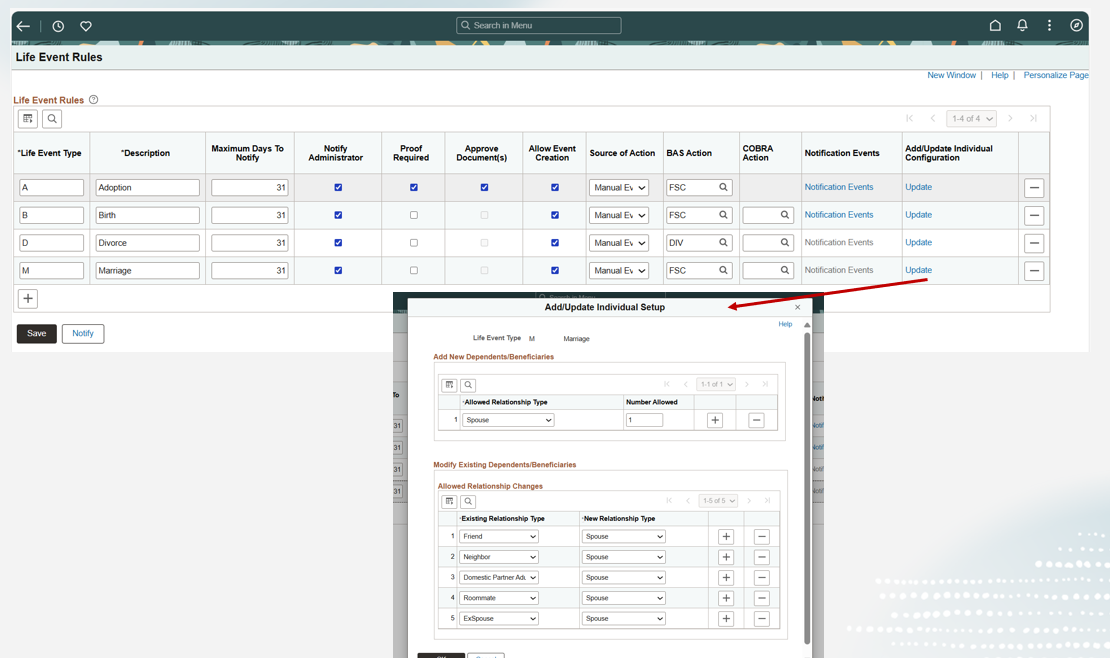This screenshot has height=658, width=1110.
Task: Open the Personalize Page menu link
Action: pos(1055,75)
